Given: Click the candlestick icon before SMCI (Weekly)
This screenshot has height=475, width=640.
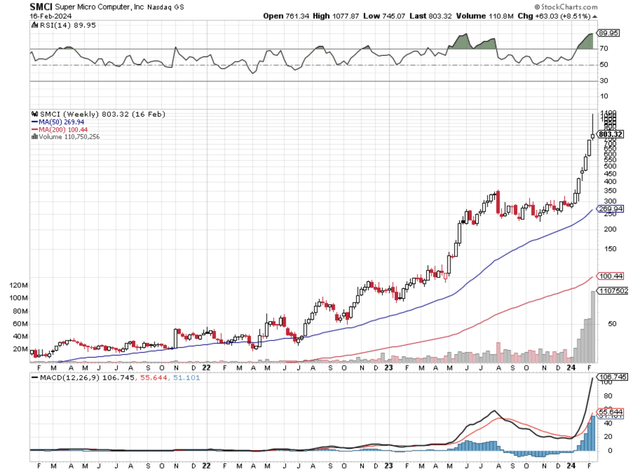Looking at the screenshot, I should pos(35,114).
